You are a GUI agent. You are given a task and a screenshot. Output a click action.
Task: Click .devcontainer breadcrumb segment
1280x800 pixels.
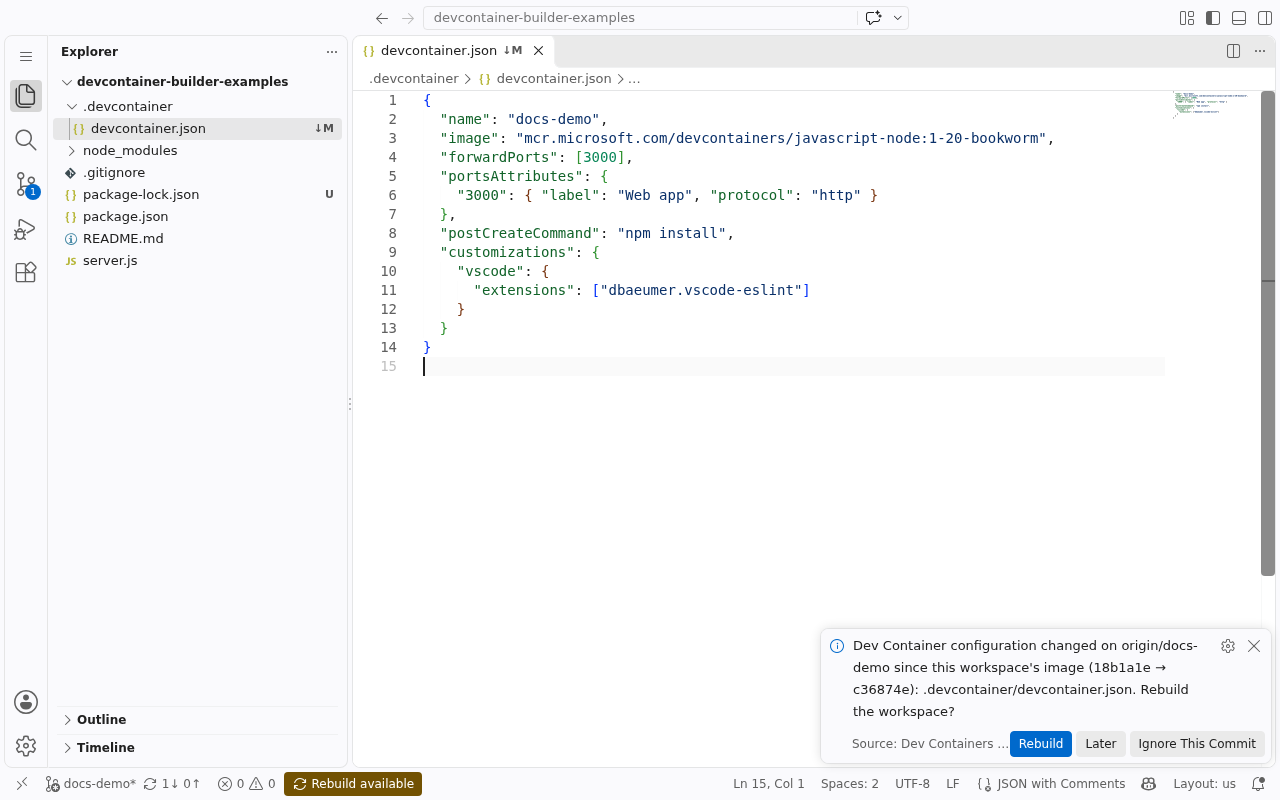pos(414,78)
